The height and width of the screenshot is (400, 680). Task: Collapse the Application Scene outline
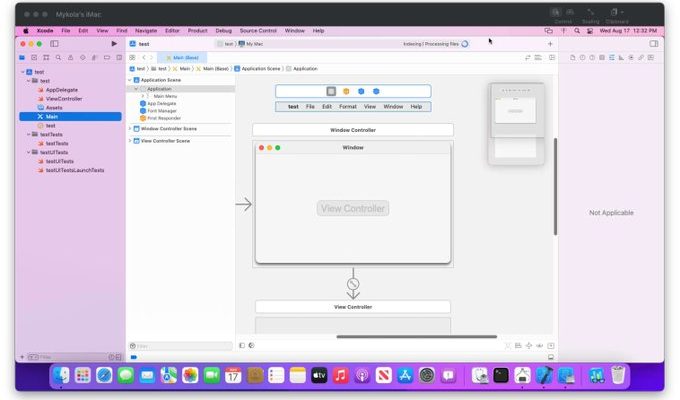(130, 80)
